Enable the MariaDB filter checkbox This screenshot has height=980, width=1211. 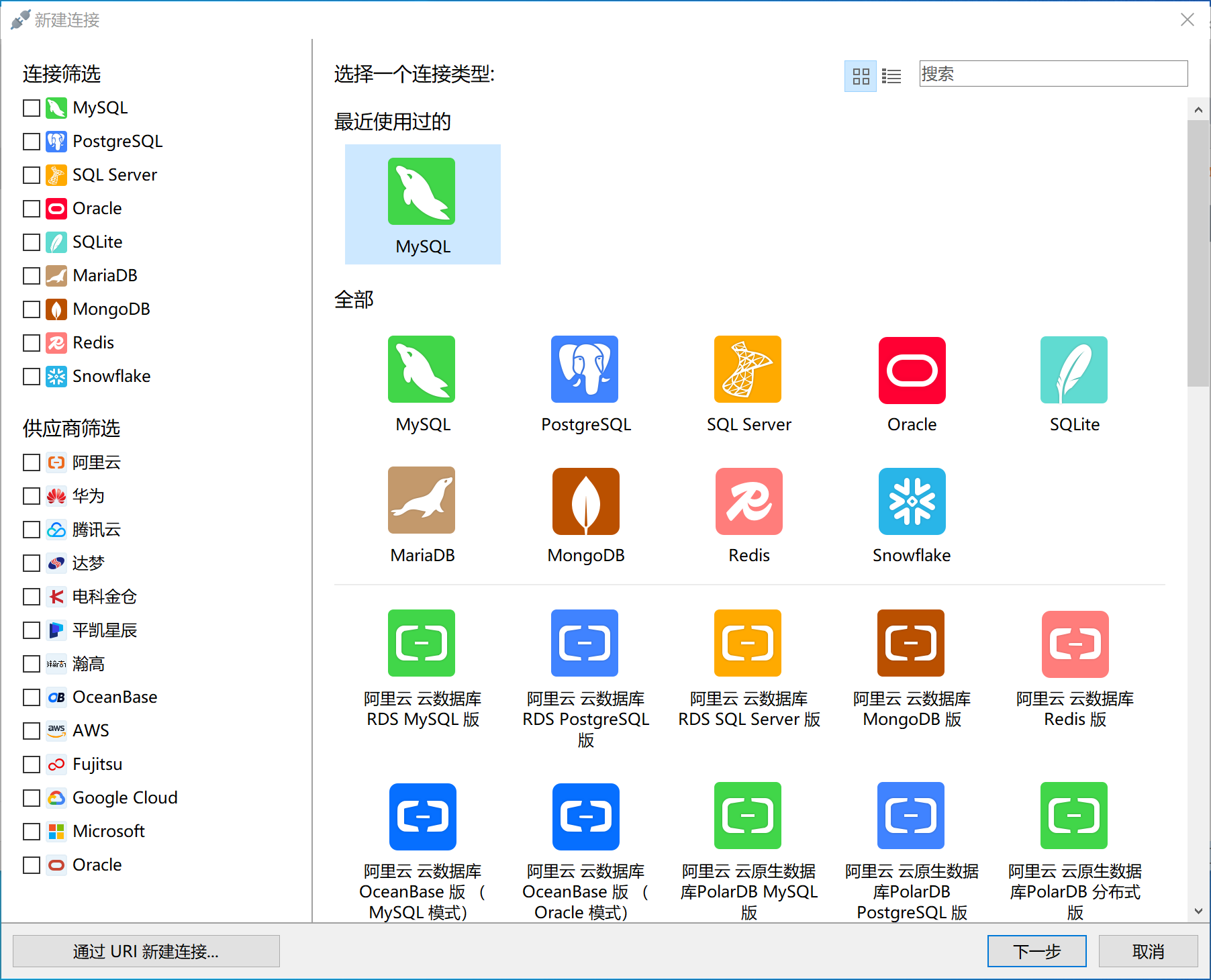coord(32,276)
